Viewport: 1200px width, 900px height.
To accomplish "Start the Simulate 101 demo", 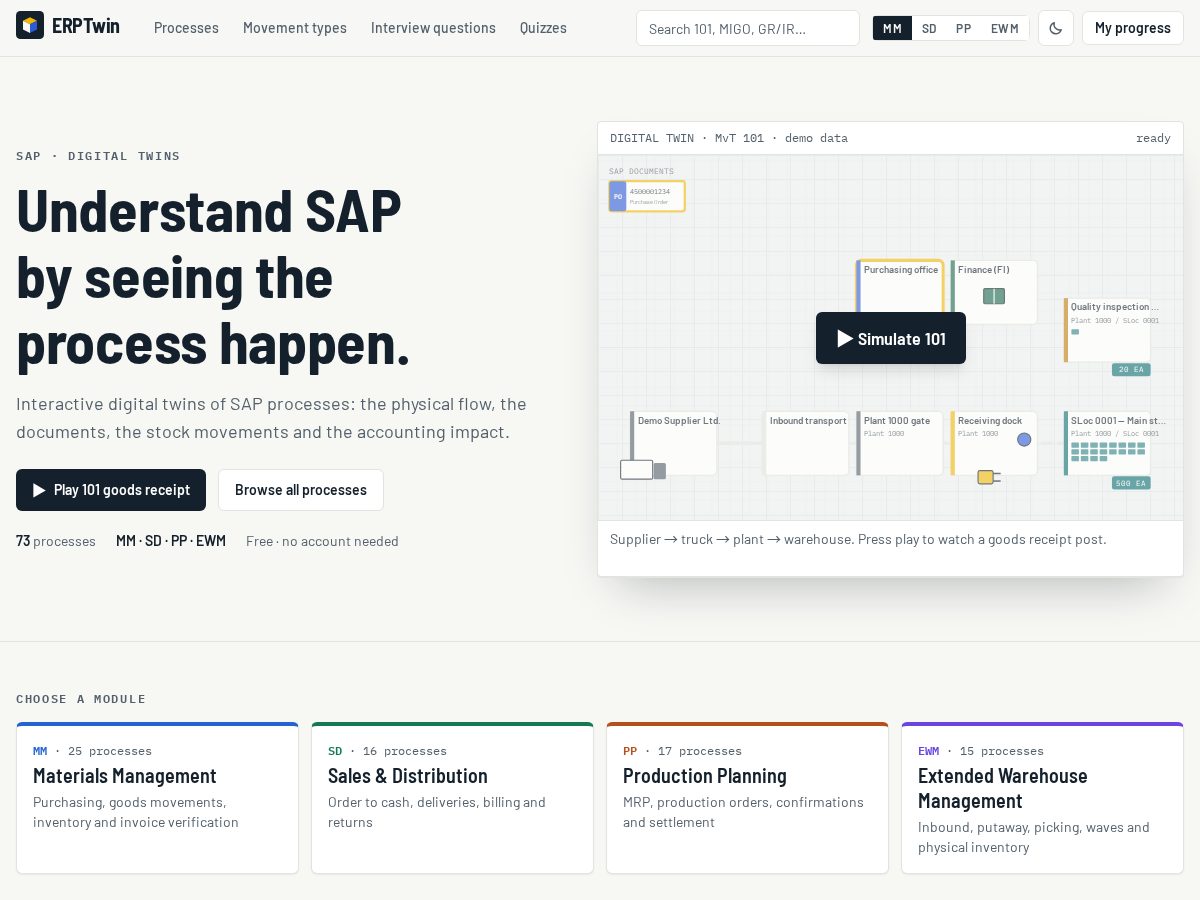I will 891,338.
